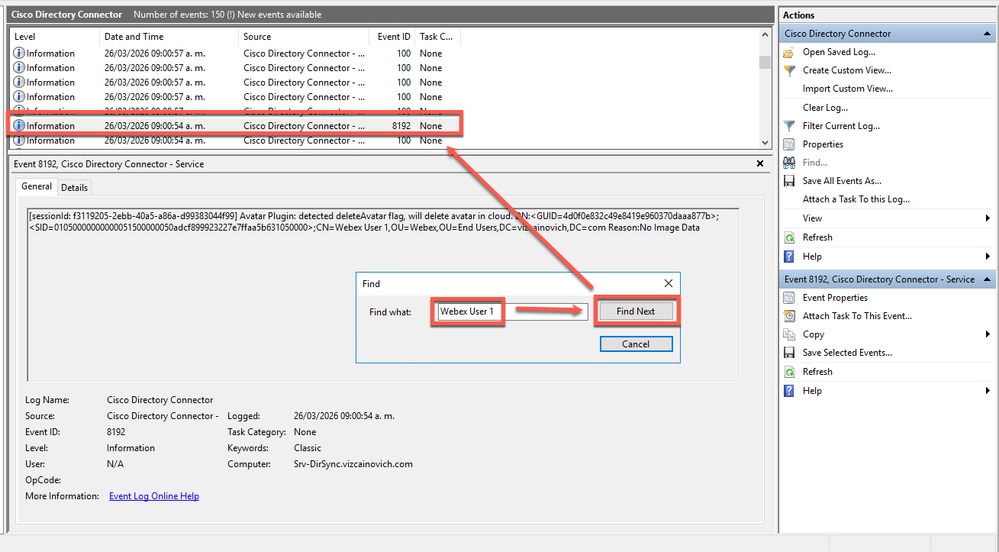Click Save Selected Events disk icon
The image size is (999, 552).
789,352
